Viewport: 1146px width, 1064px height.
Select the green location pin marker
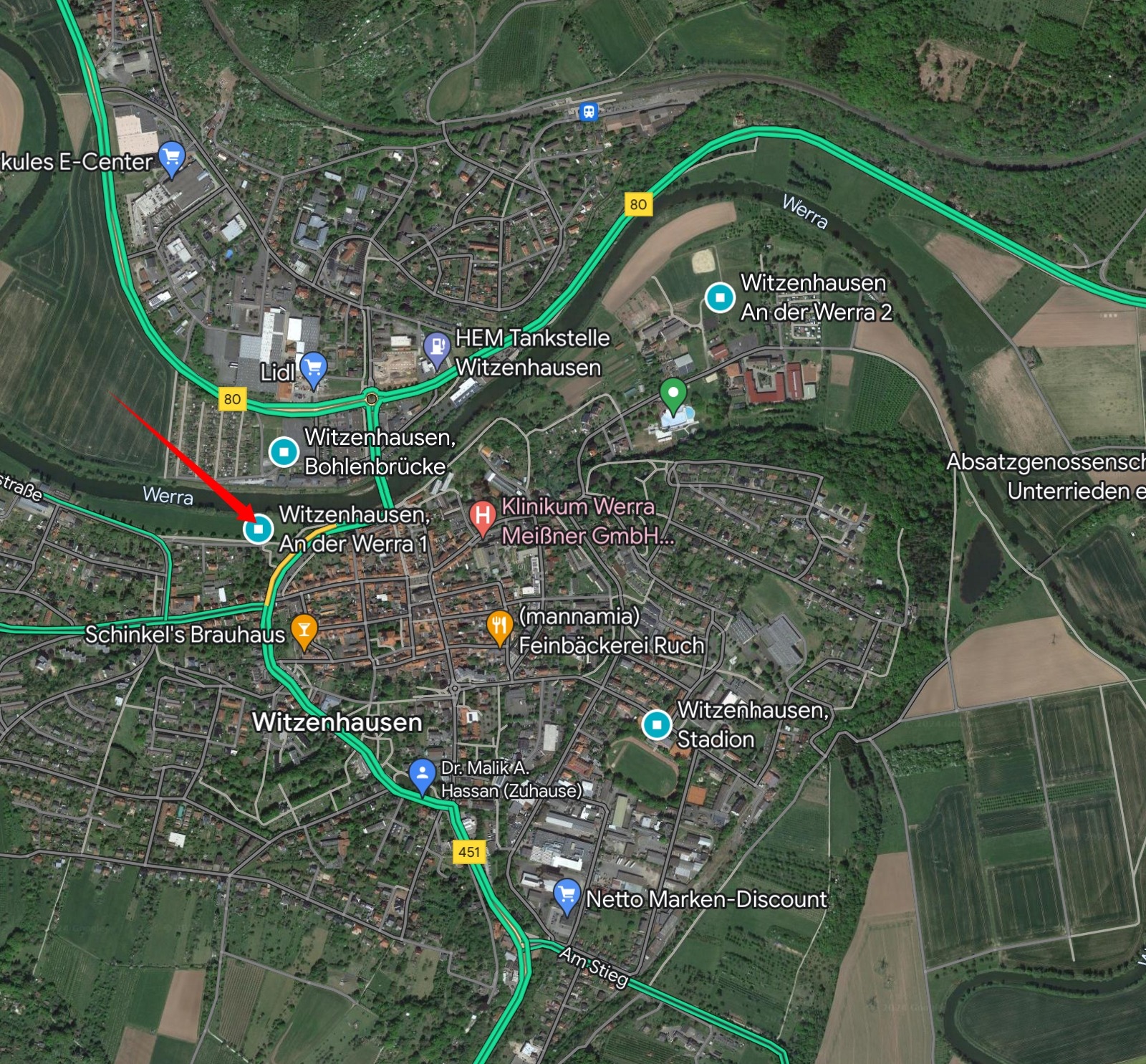(x=673, y=396)
